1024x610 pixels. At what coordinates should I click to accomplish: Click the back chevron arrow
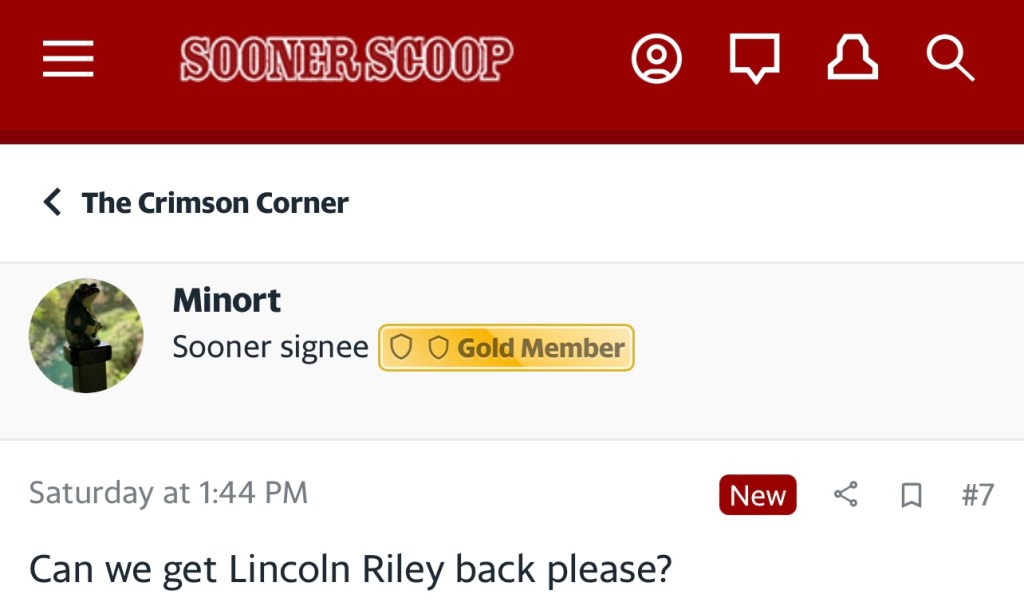[x=52, y=202]
